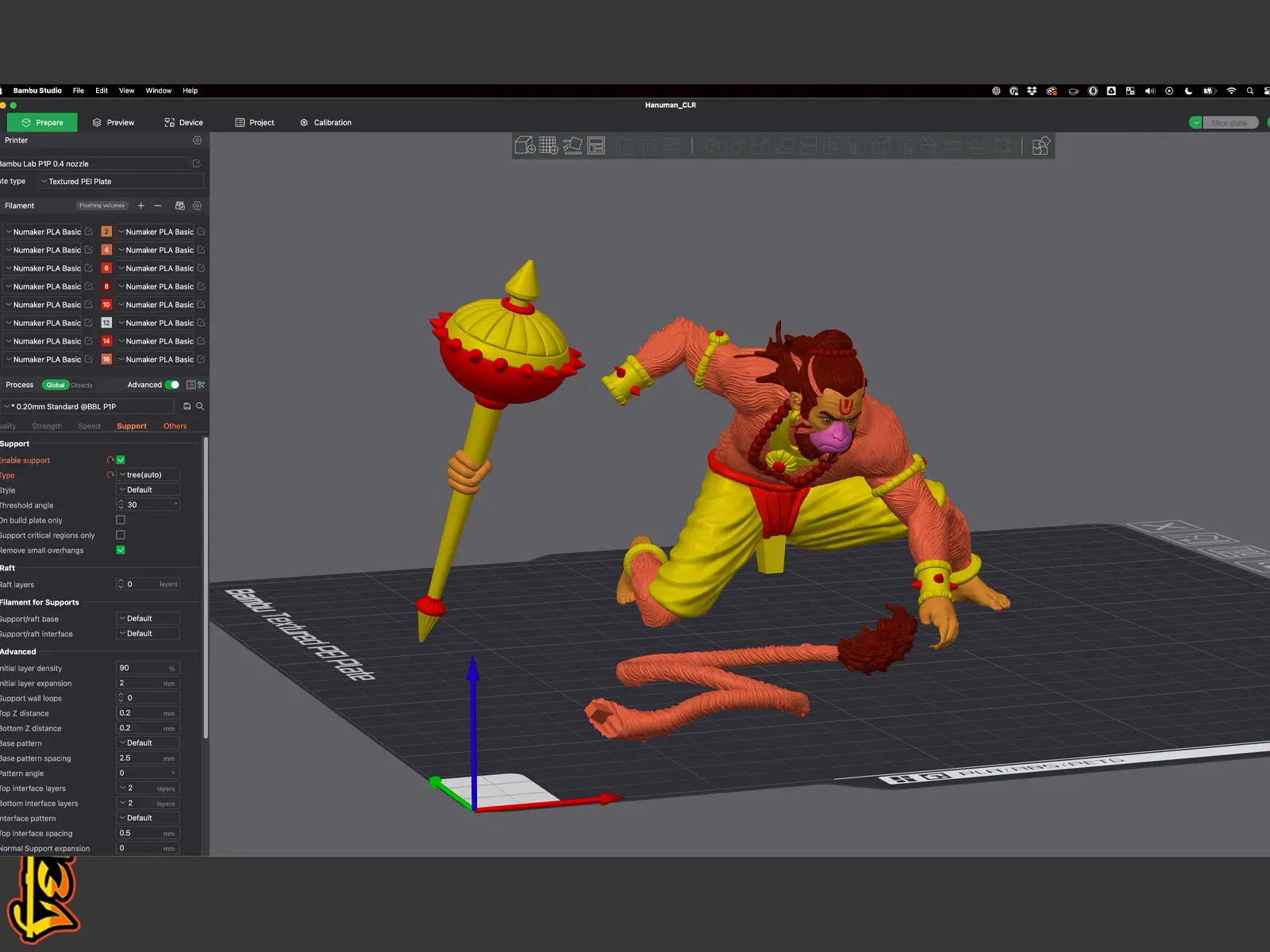Click the AMS filament sync icon
The image size is (1270, 952).
click(180, 205)
